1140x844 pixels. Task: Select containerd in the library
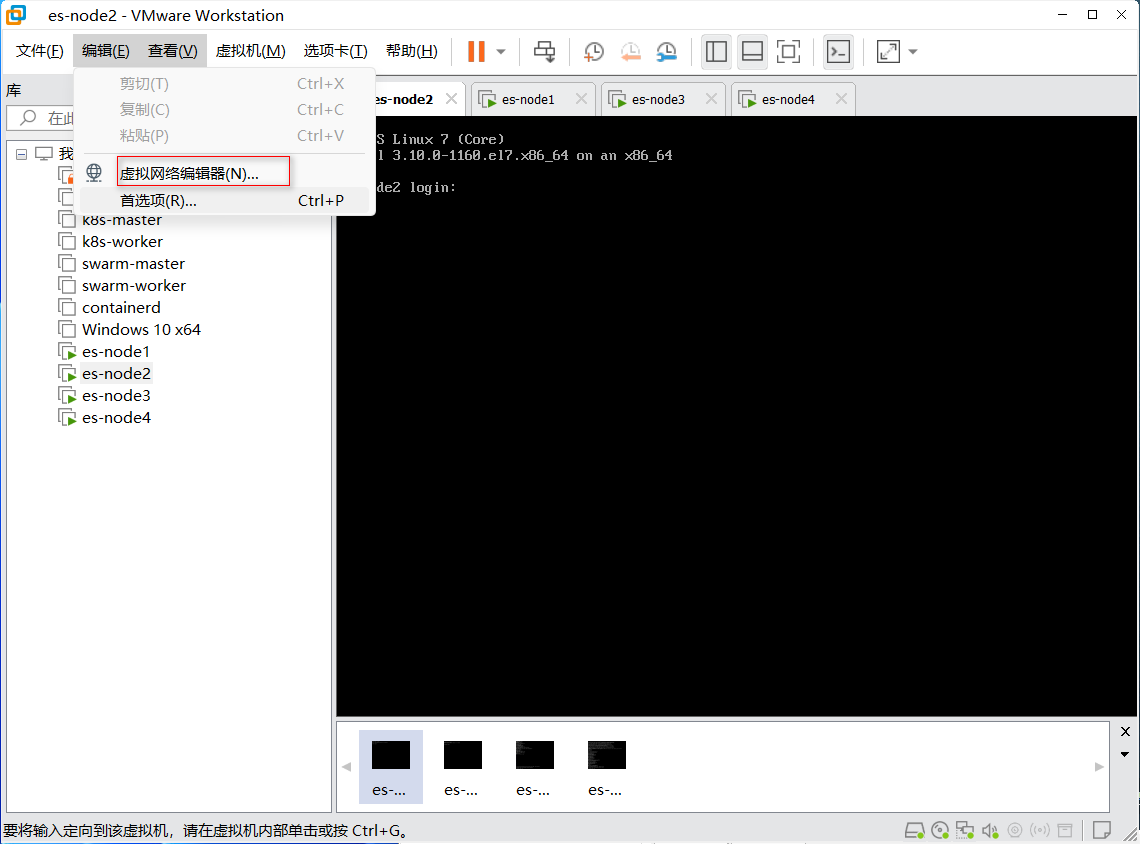[121, 308]
